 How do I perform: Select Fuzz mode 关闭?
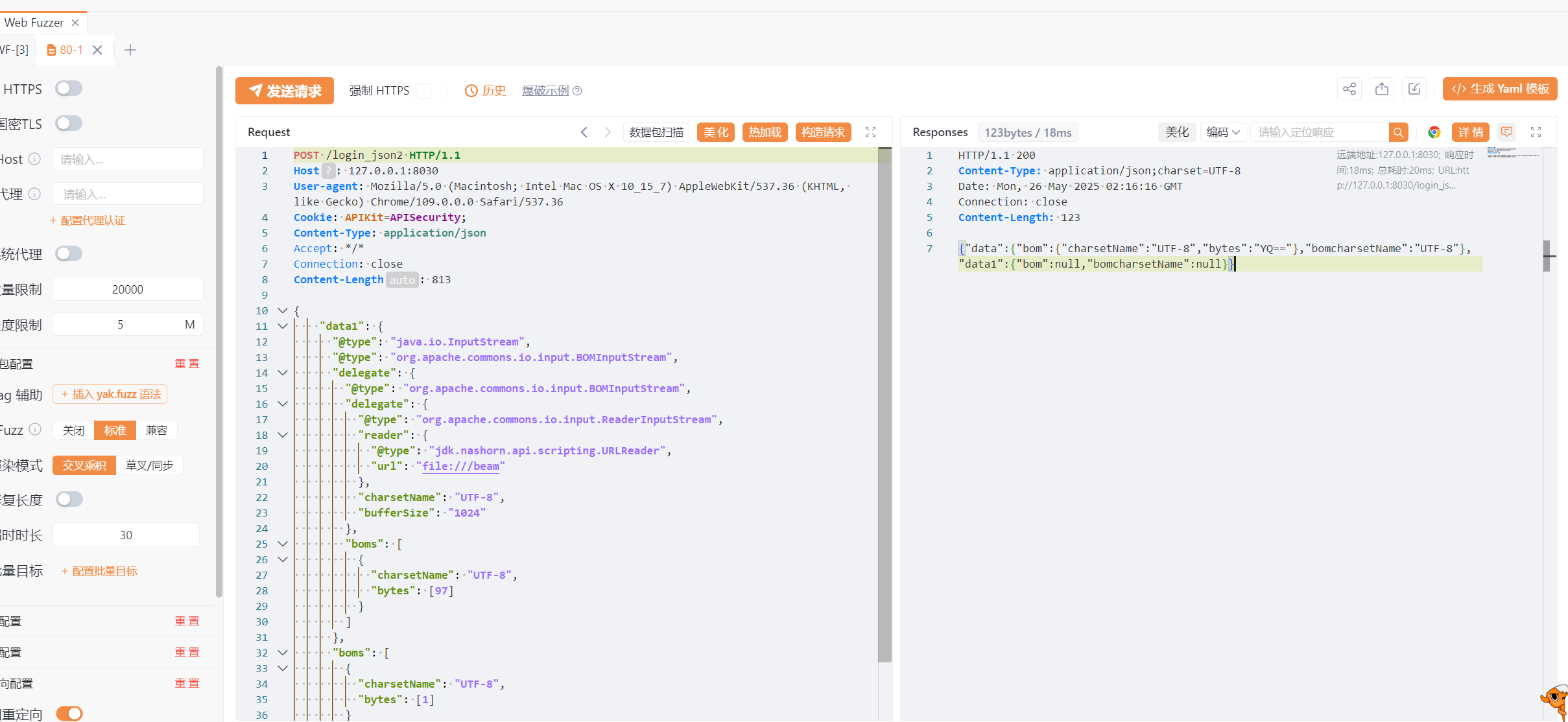point(73,430)
